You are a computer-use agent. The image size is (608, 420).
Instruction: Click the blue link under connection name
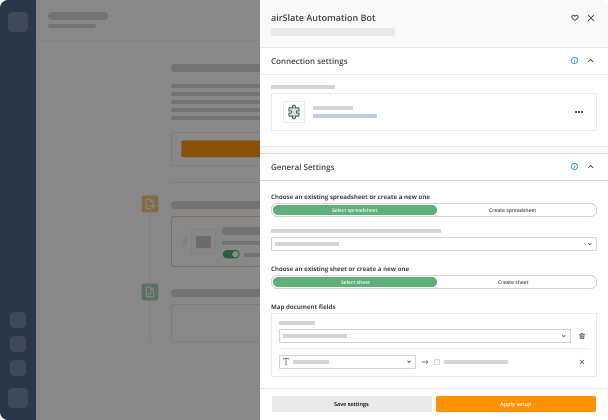click(345, 116)
